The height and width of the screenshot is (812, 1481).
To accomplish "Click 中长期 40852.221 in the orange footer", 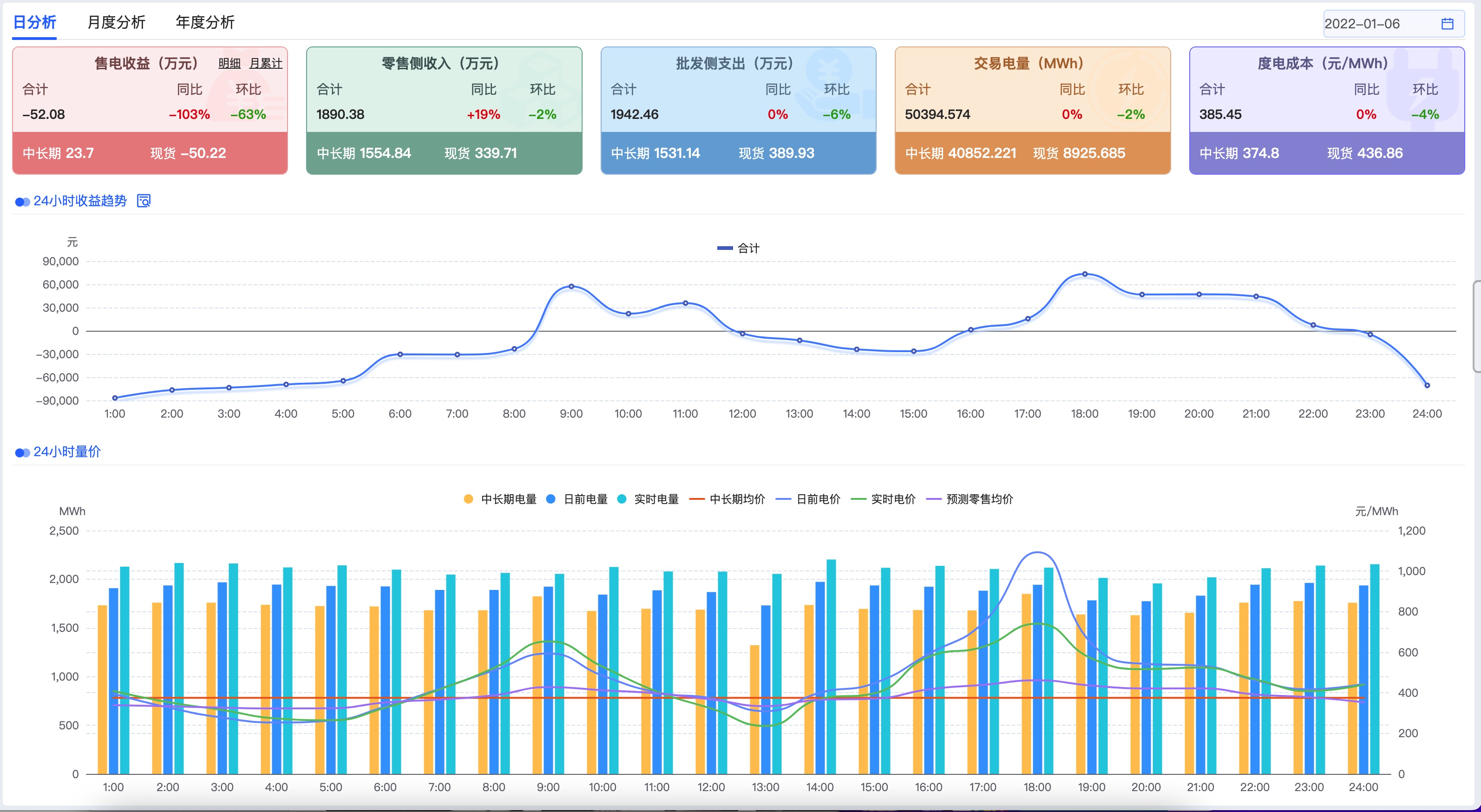I will [961, 153].
